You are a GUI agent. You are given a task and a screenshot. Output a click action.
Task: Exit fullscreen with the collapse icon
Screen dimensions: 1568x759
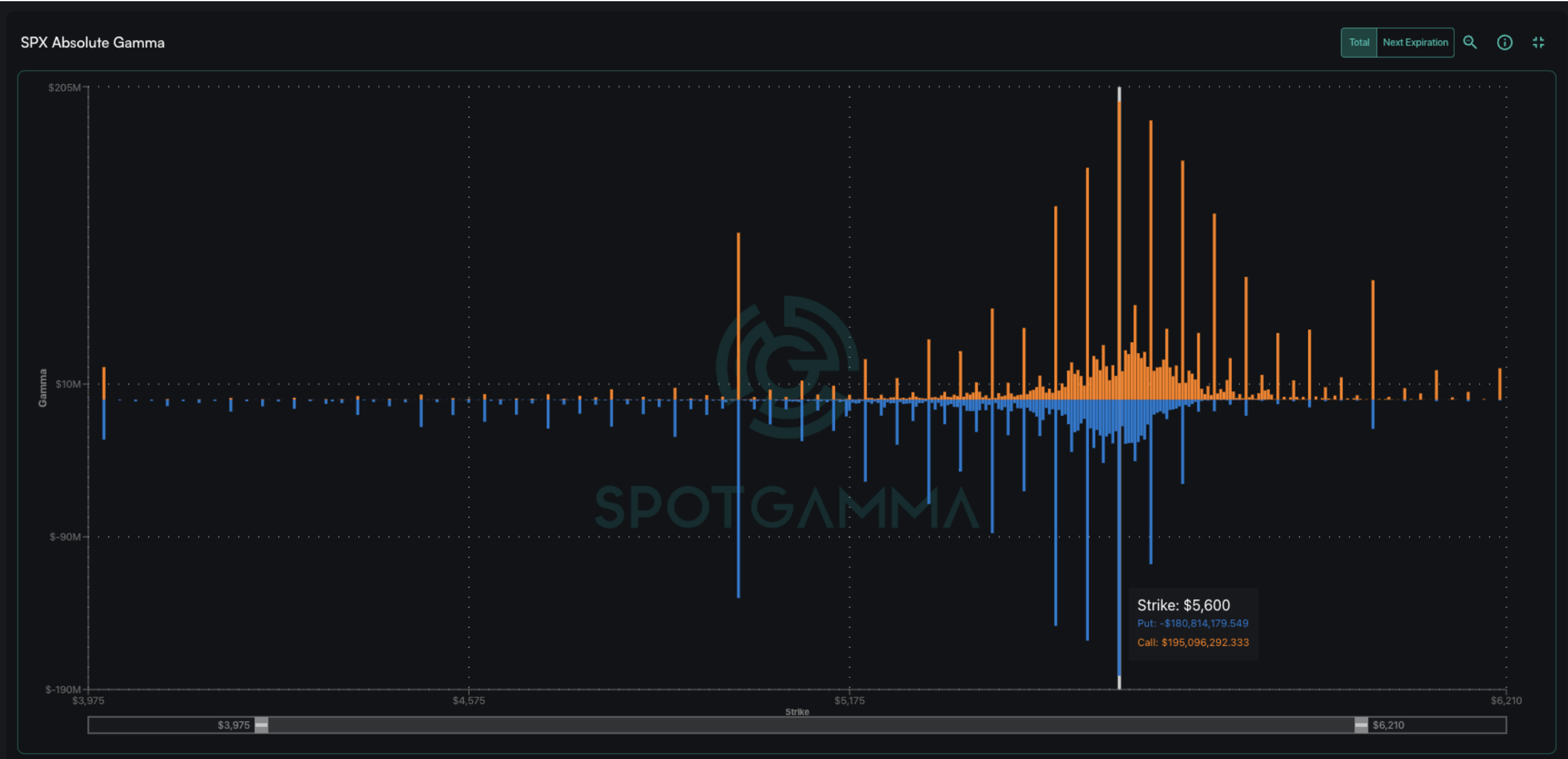(x=1538, y=42)
